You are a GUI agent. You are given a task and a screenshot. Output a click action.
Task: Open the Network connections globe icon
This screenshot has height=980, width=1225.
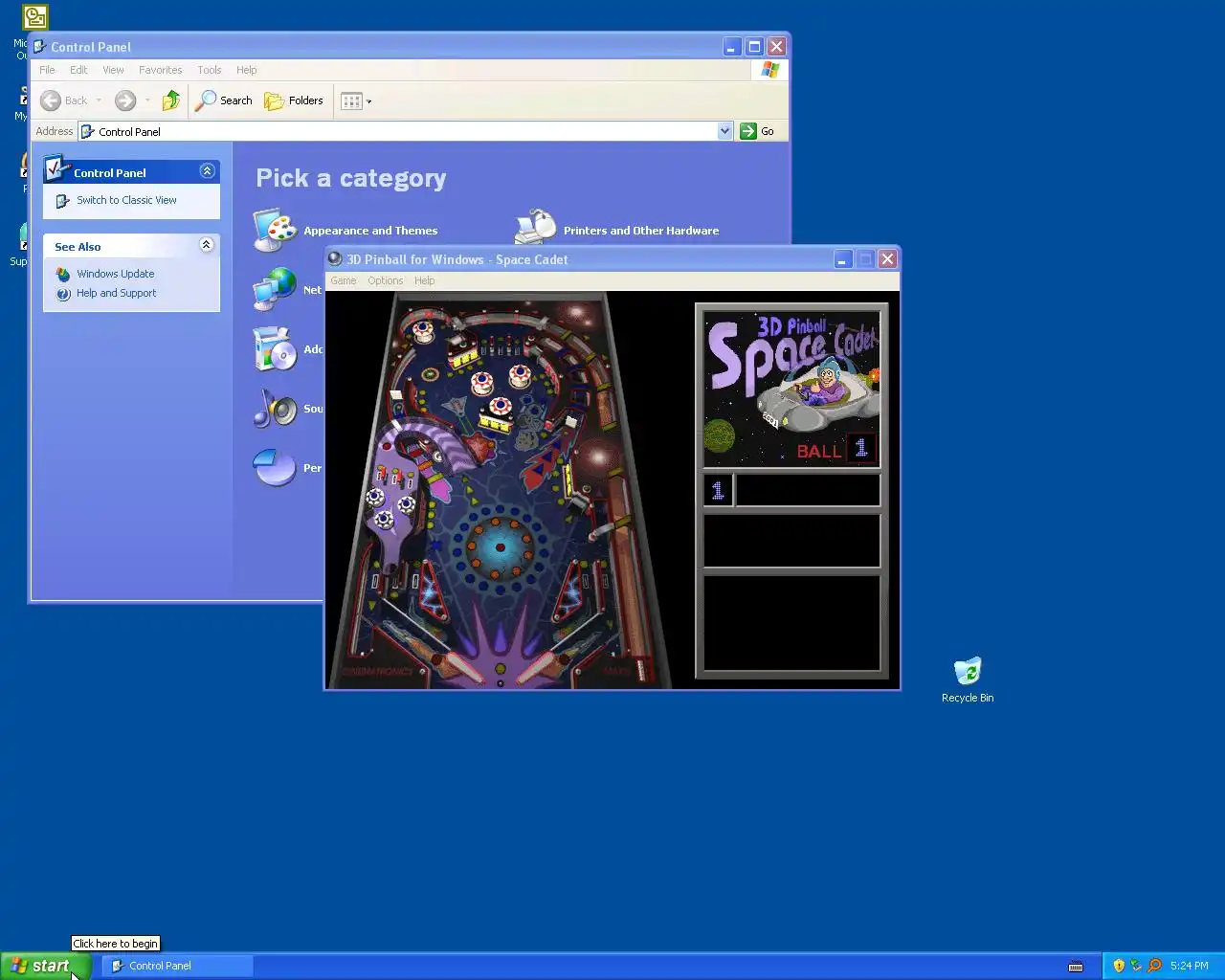(275, 289)
